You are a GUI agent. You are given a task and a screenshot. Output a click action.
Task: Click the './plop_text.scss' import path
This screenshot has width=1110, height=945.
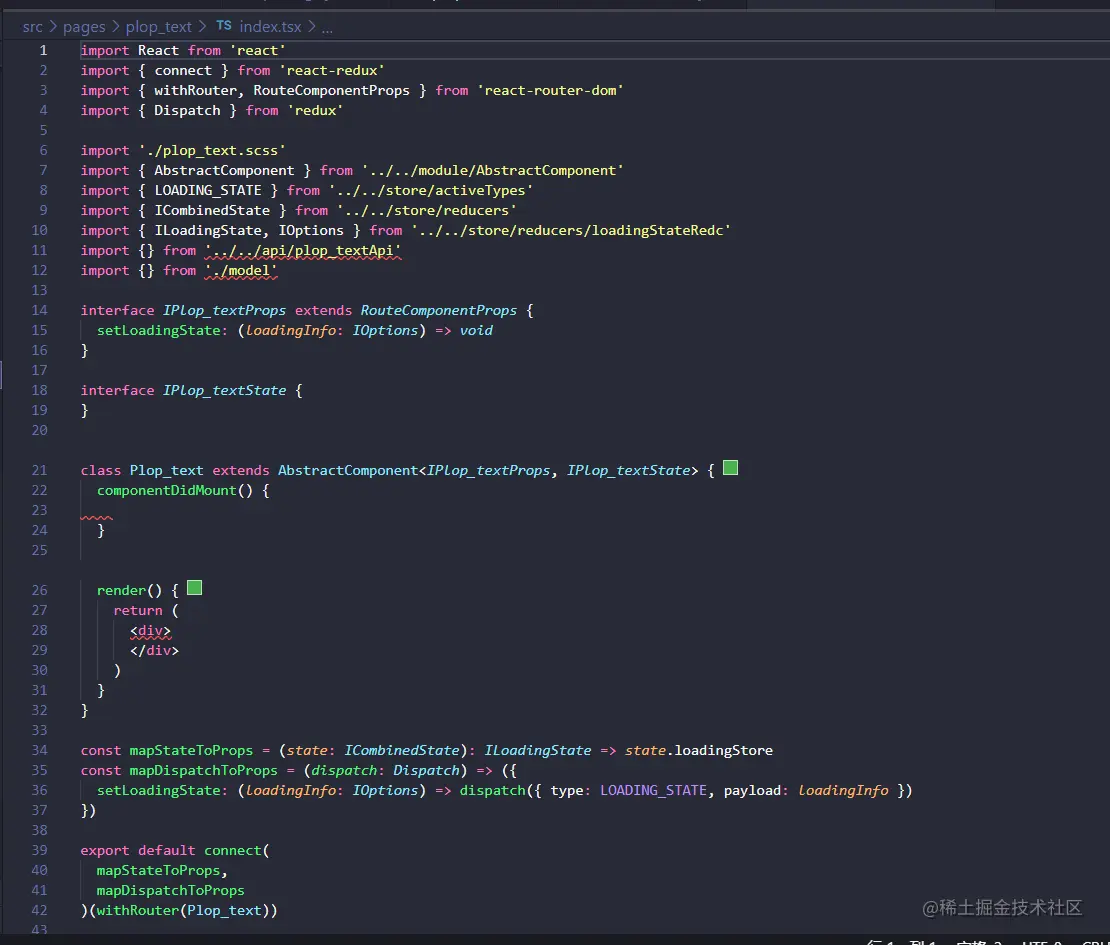[x=212, y=151]
